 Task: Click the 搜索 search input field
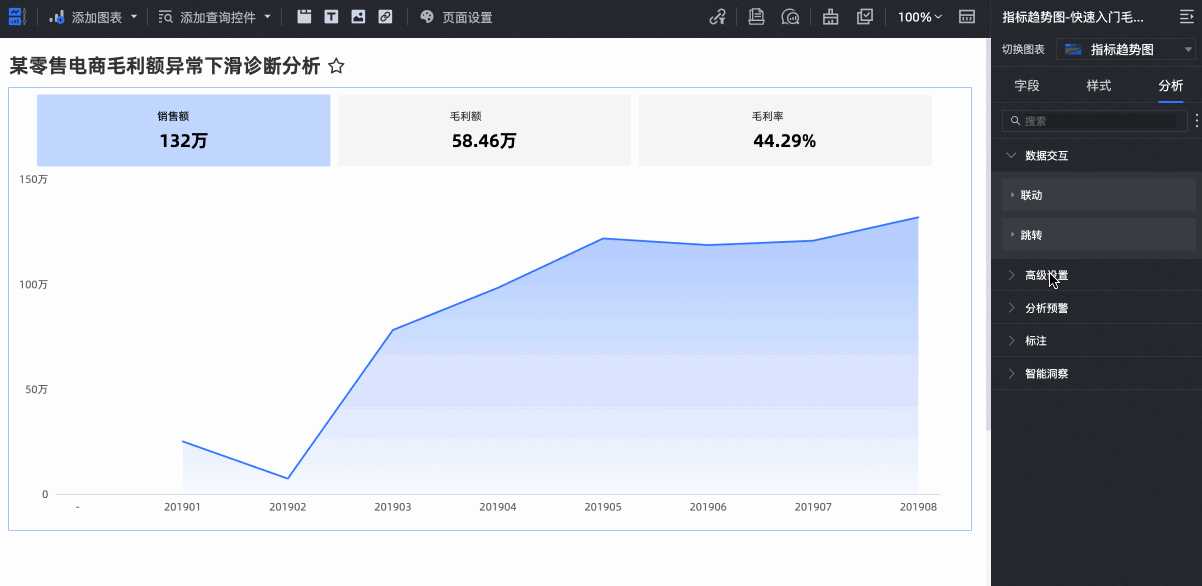1095,121
